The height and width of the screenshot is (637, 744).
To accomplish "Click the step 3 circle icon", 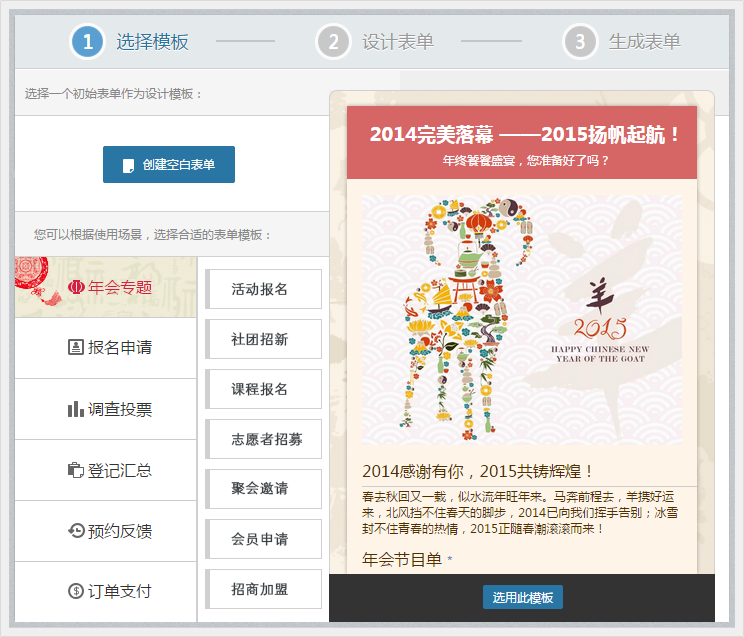I will [x=580, y=42].
